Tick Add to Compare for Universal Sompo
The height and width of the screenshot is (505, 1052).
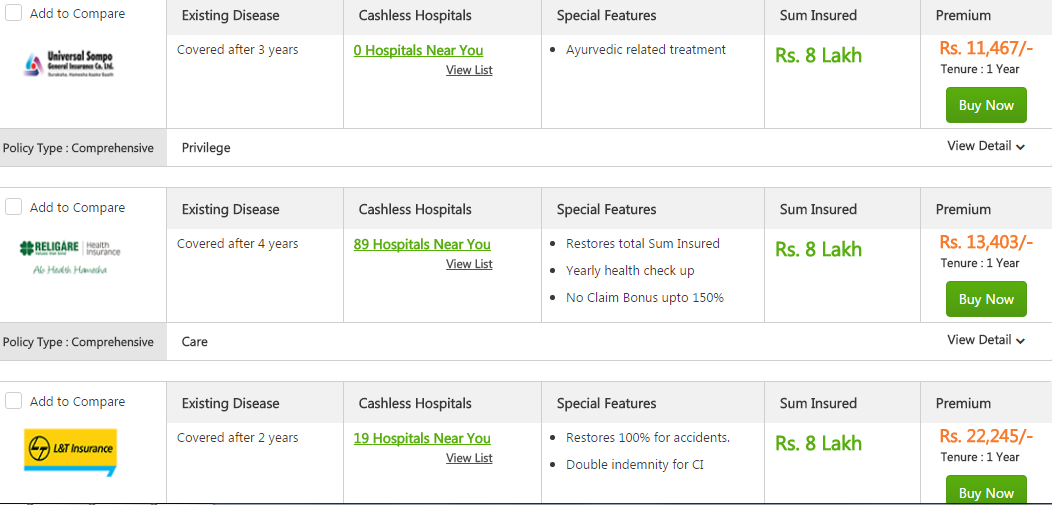click(x=13, y=13)
